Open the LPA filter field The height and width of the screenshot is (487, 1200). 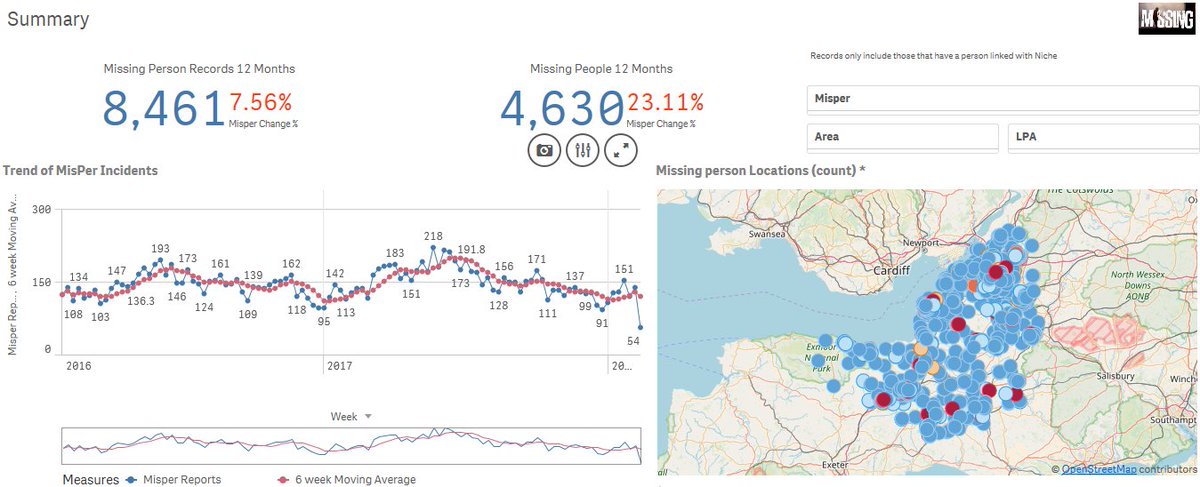coord(1103,137)
